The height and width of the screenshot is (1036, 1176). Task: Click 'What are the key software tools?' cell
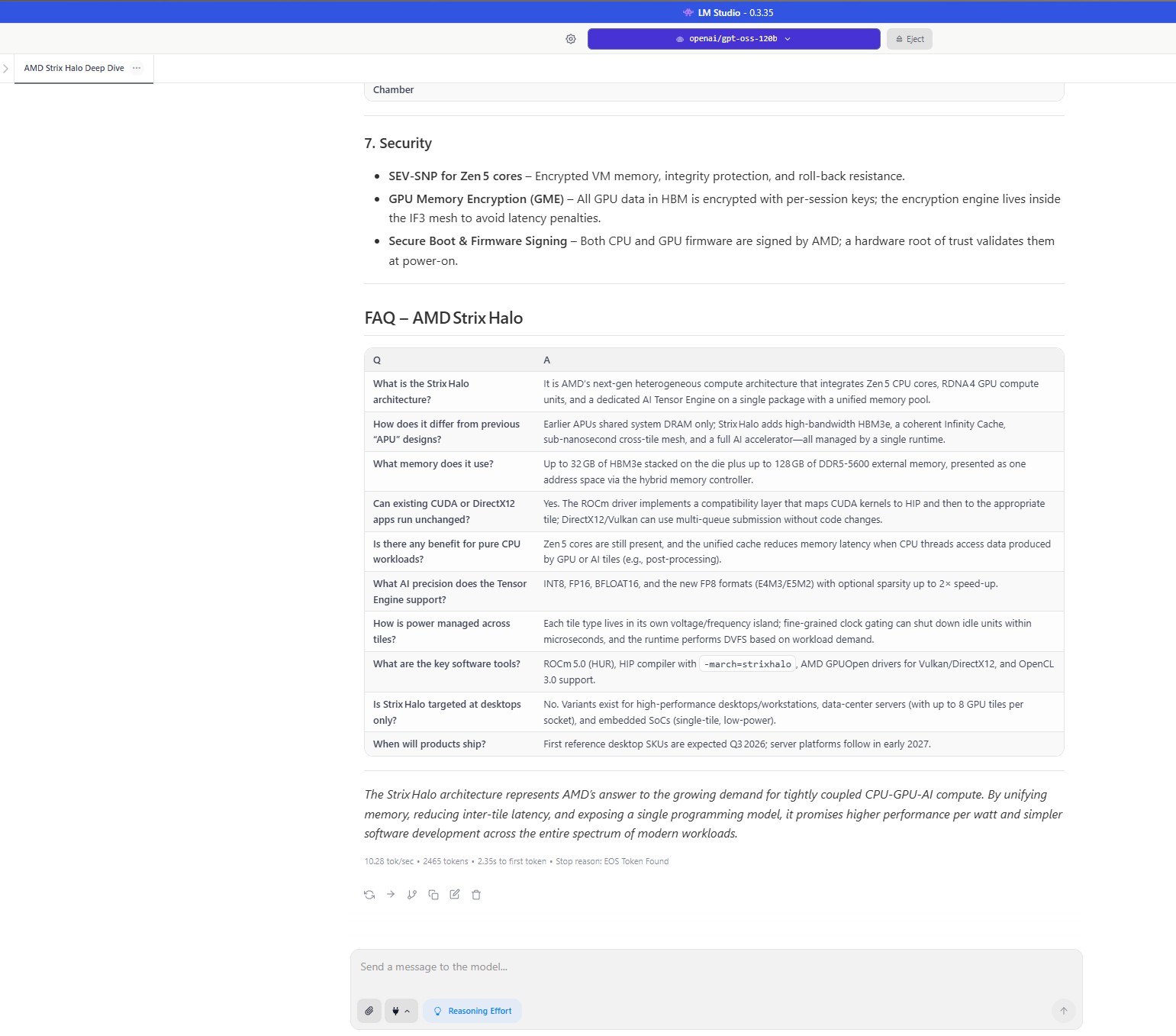450,672
